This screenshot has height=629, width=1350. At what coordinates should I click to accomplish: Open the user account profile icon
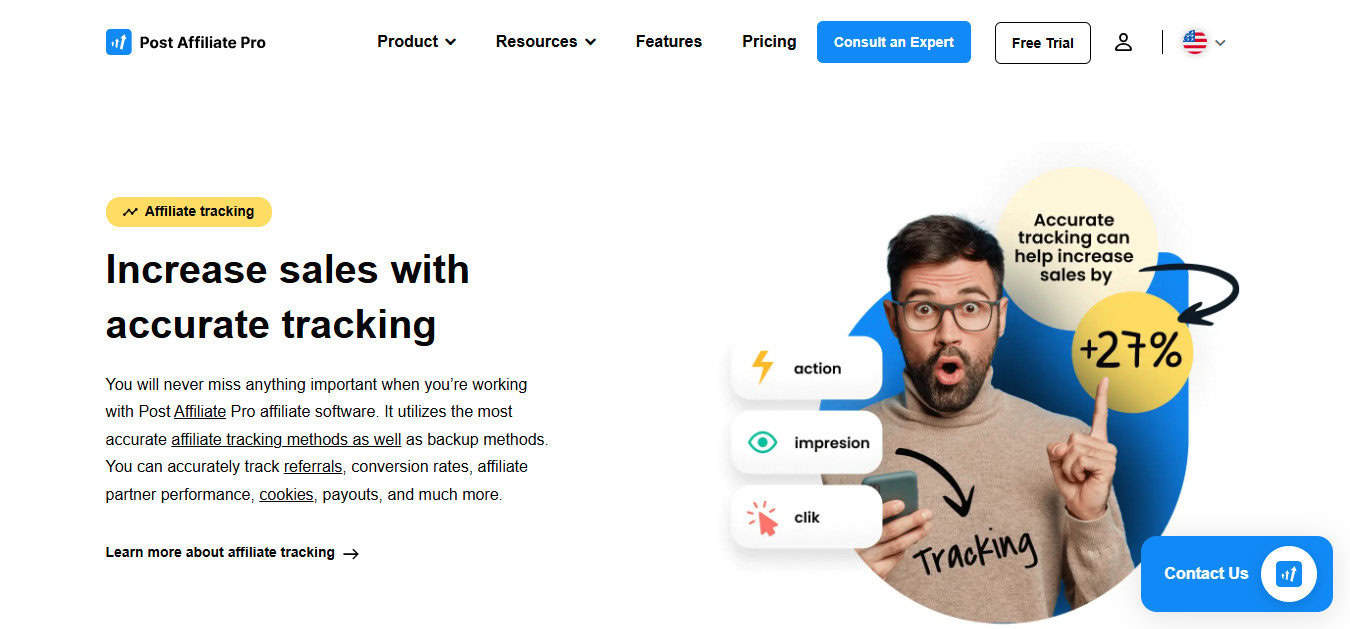point(1123,42)
